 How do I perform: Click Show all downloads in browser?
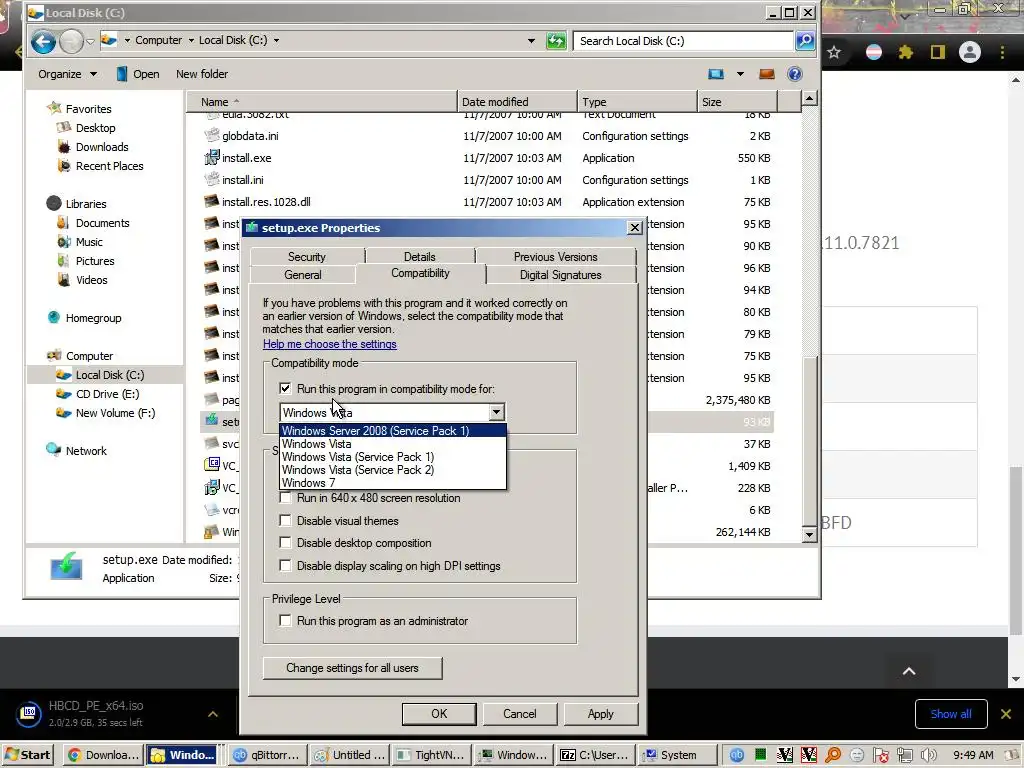tap(950, 714)
